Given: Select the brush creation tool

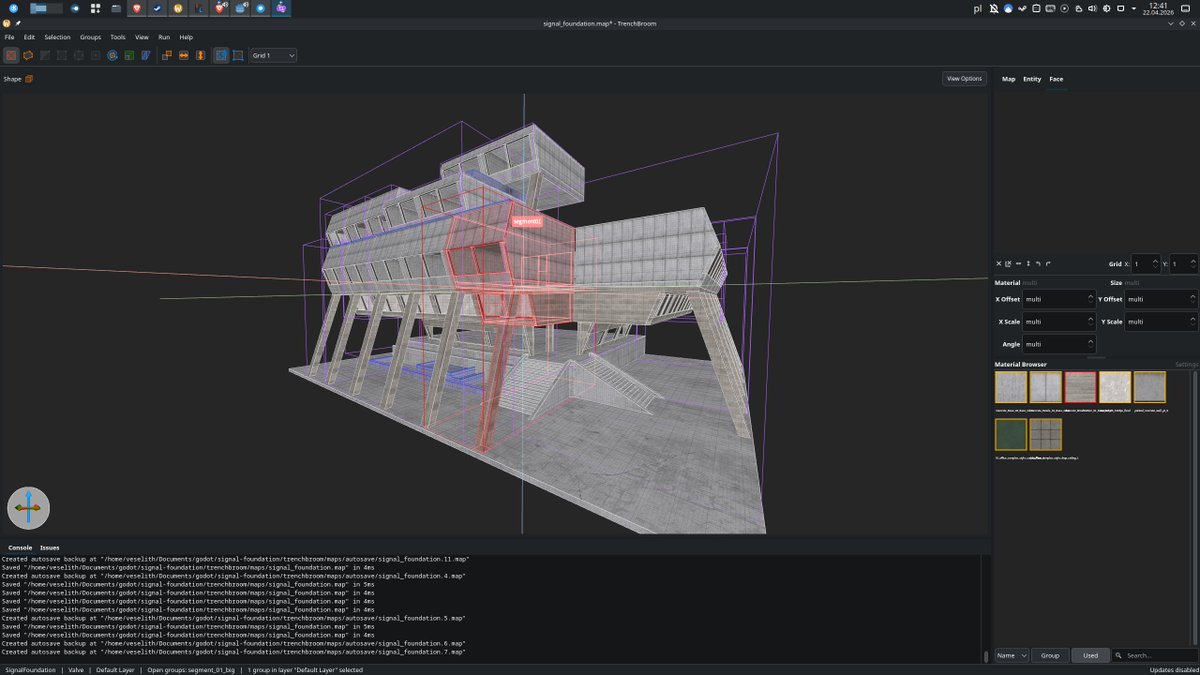Looking at the screenshot, I should 11,55.
